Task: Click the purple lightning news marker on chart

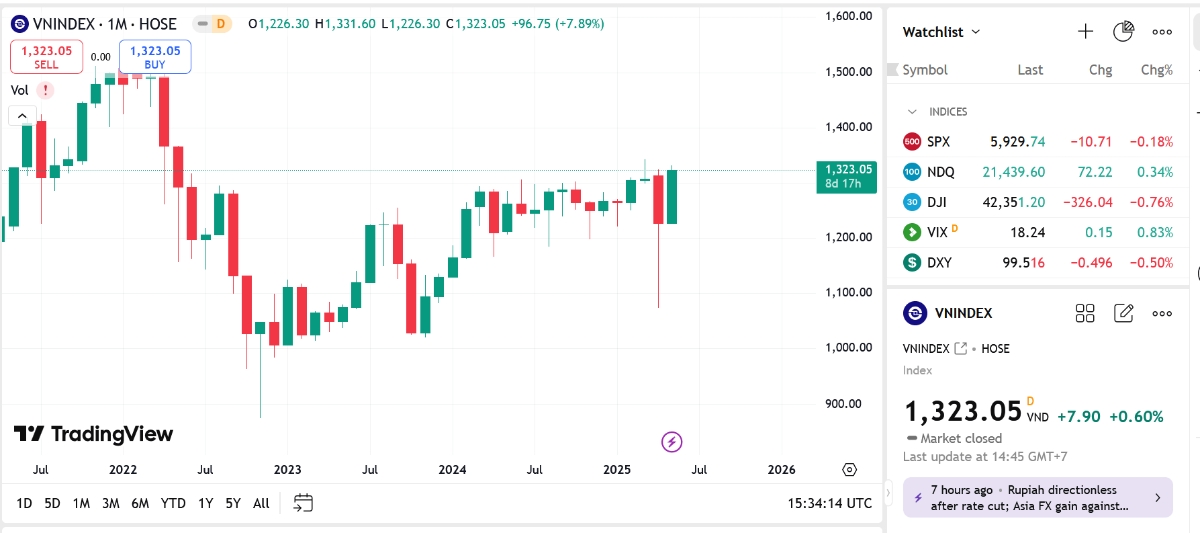Action: click(673, 441)
